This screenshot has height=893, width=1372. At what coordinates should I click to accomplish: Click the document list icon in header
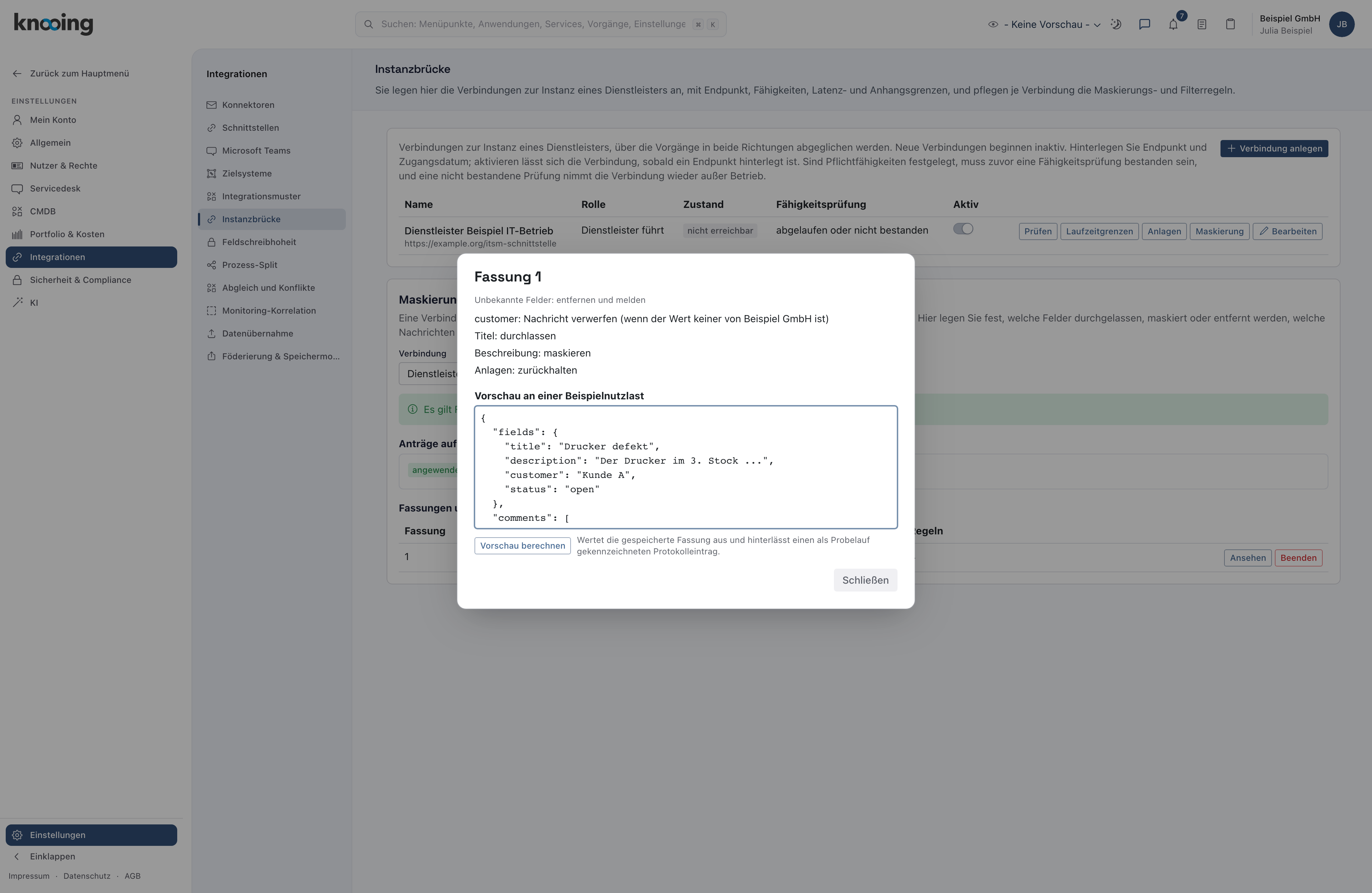pos(1202,24)
